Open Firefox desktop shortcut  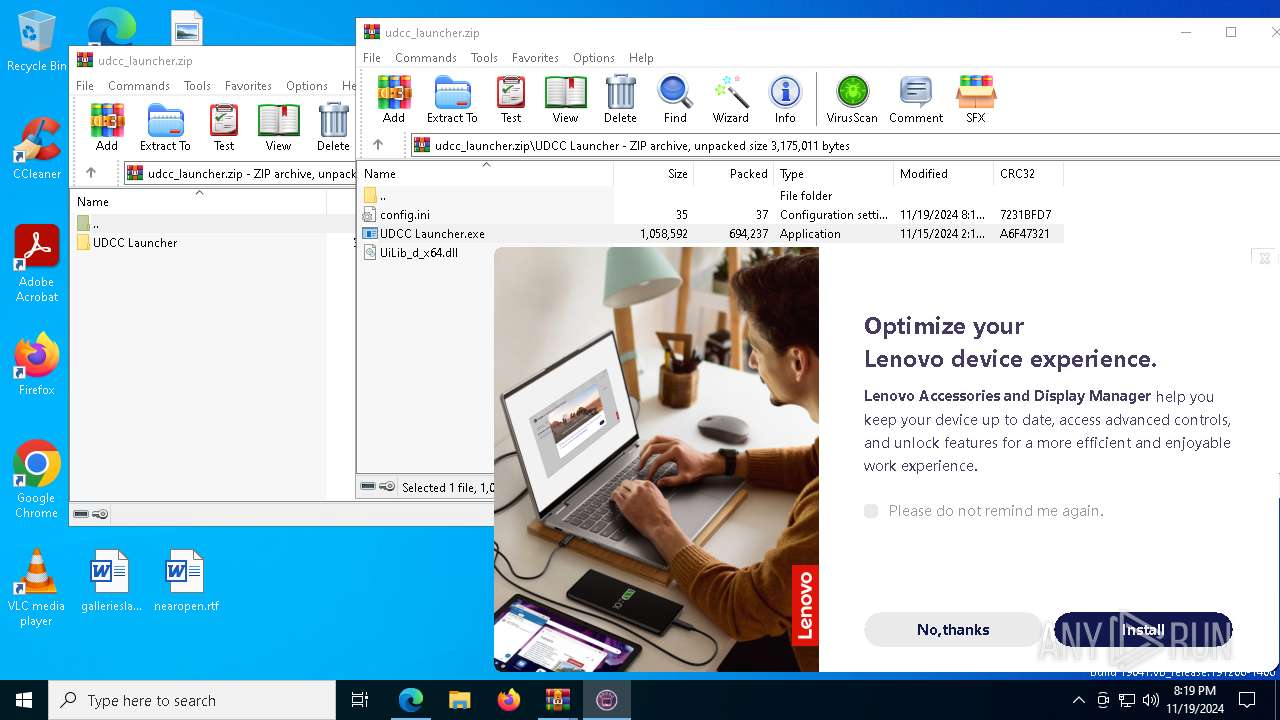(37, 364)
